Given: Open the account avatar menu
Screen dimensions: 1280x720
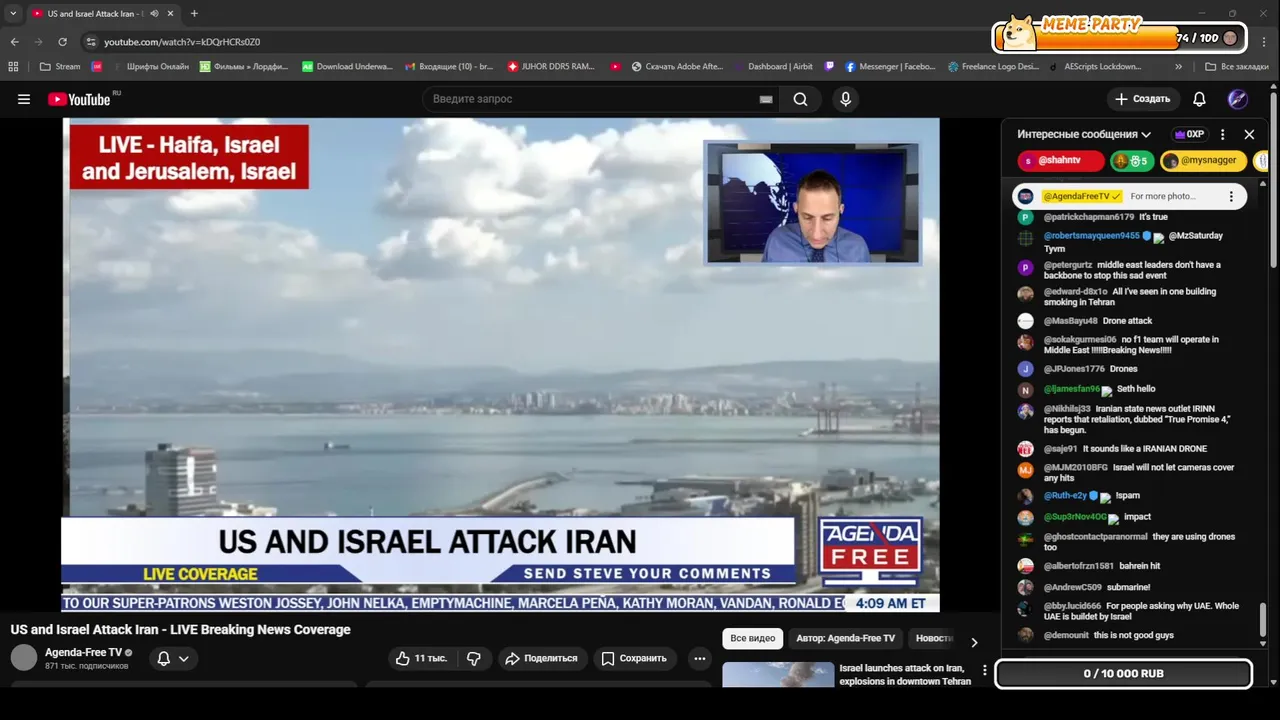Looking at the screenshot, I should pos(1237,99).
